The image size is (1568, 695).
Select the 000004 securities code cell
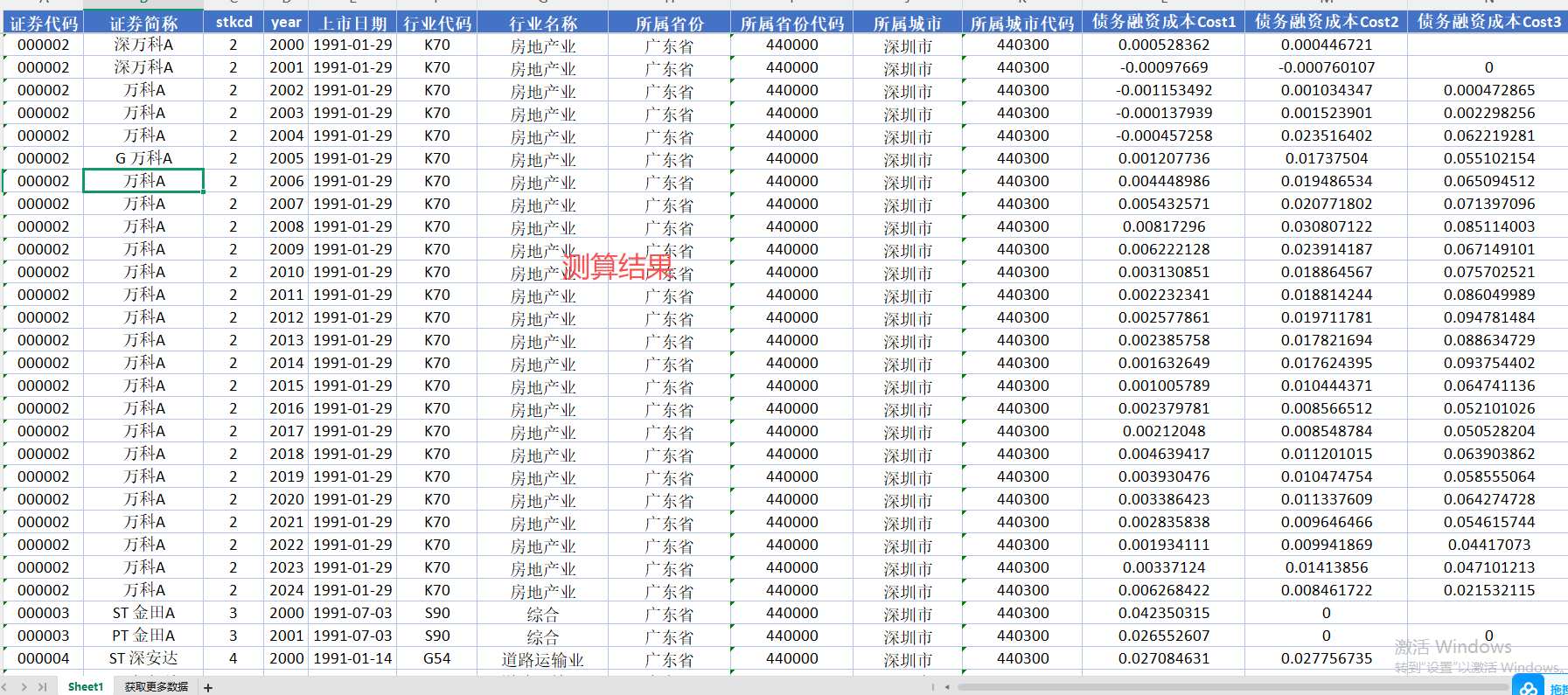tap(43, 658)
